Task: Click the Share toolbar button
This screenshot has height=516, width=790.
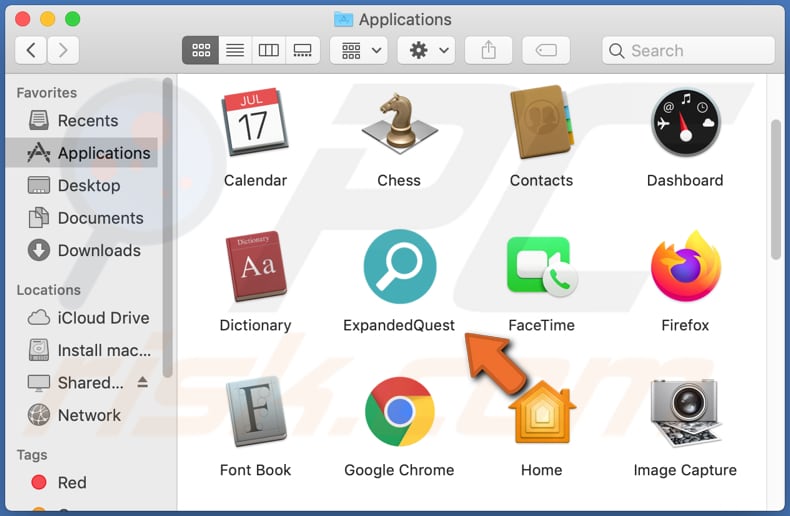Action: (488, 50)
